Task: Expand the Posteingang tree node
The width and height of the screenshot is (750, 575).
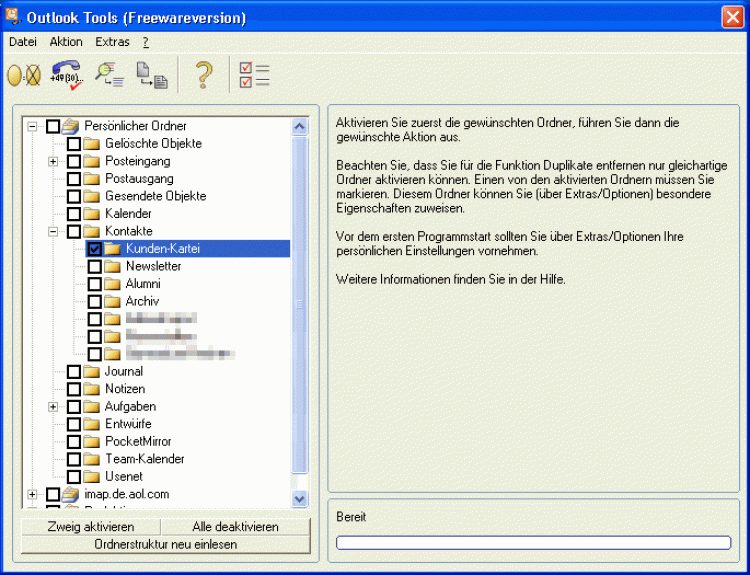Action: coord(53,162)
